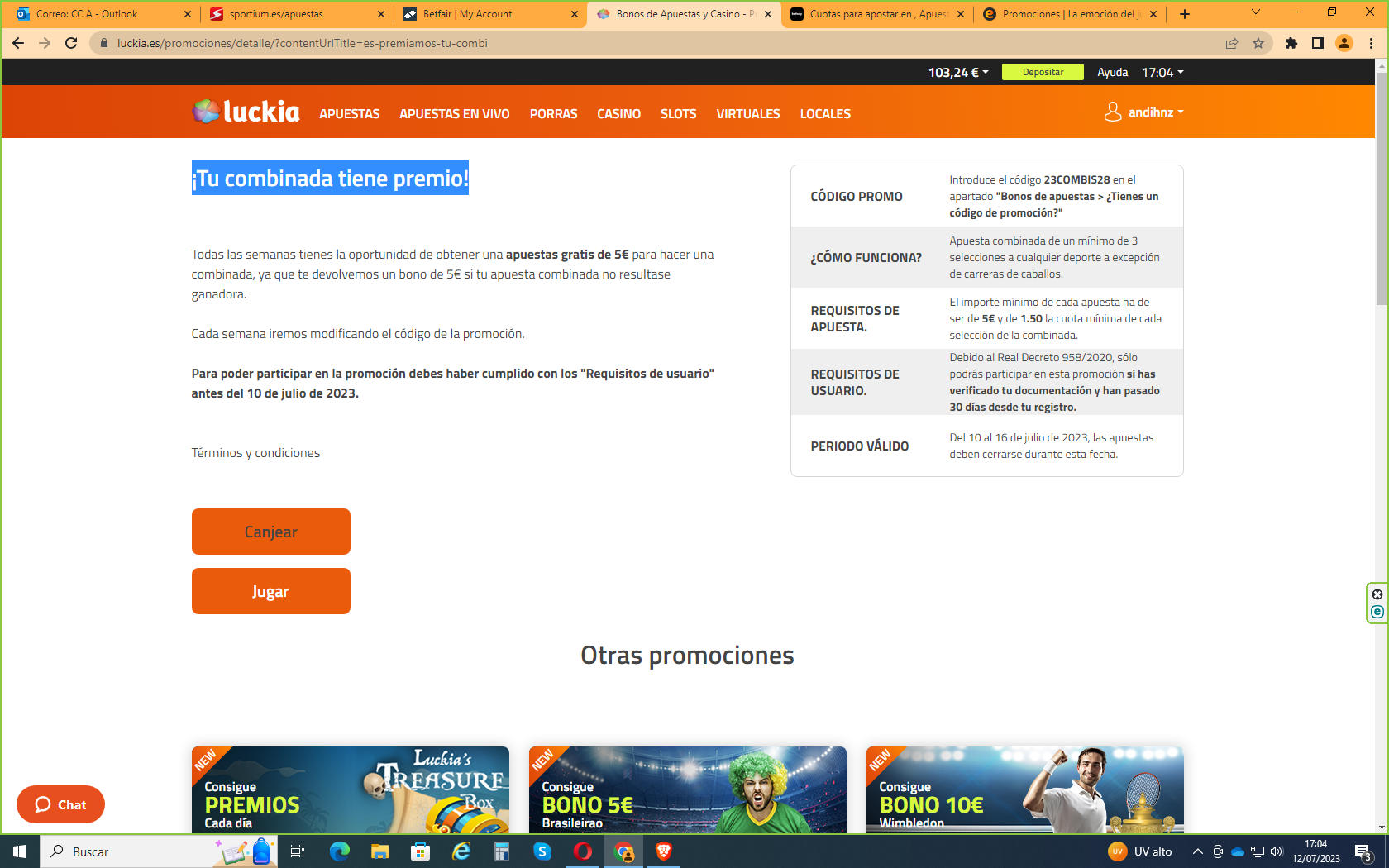Open the share page icon in address bar
Viewport: 1389px width, 868px height.
coord(1232,43)
